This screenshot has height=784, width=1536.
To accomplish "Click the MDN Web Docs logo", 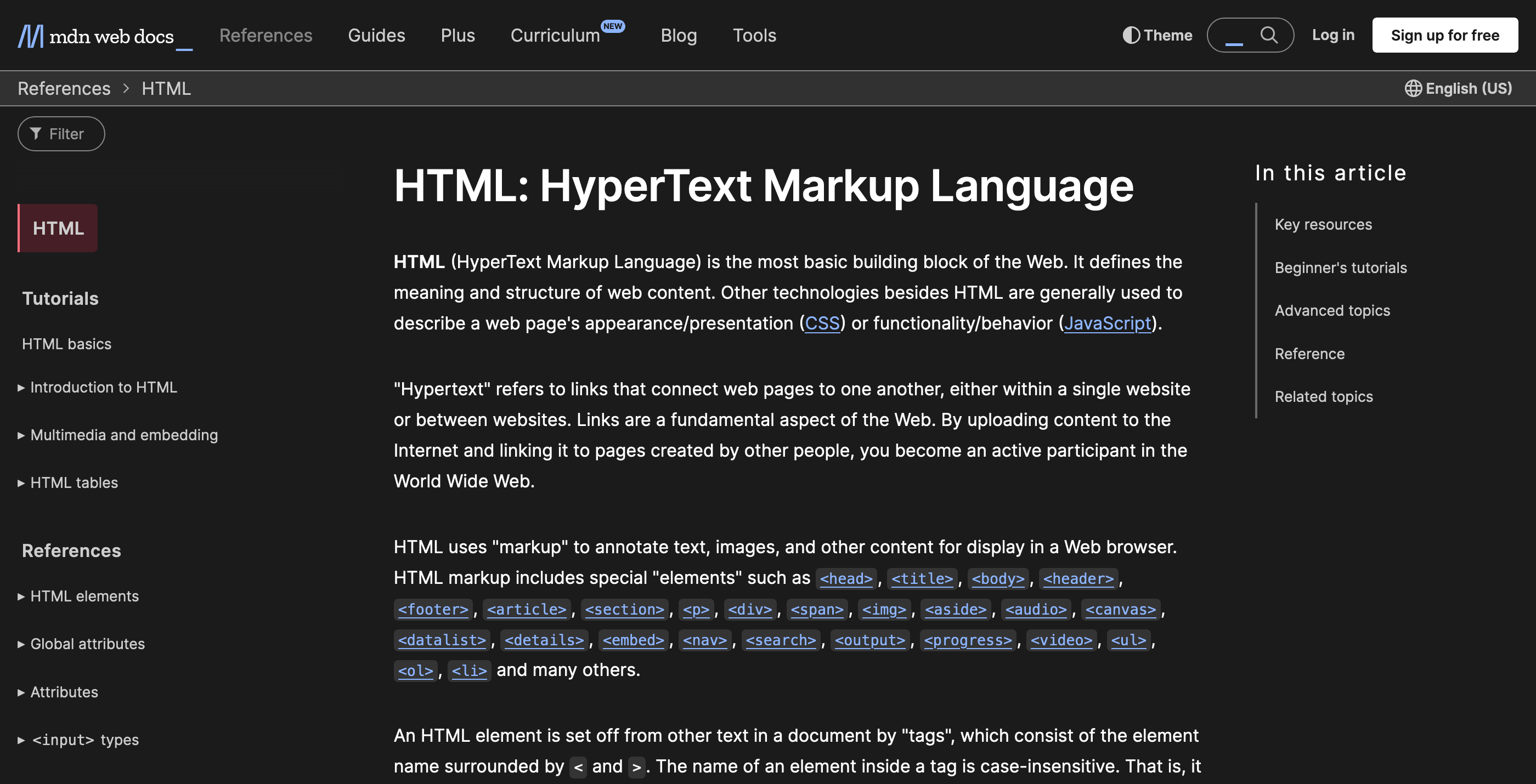I will (x=104, y=36).
